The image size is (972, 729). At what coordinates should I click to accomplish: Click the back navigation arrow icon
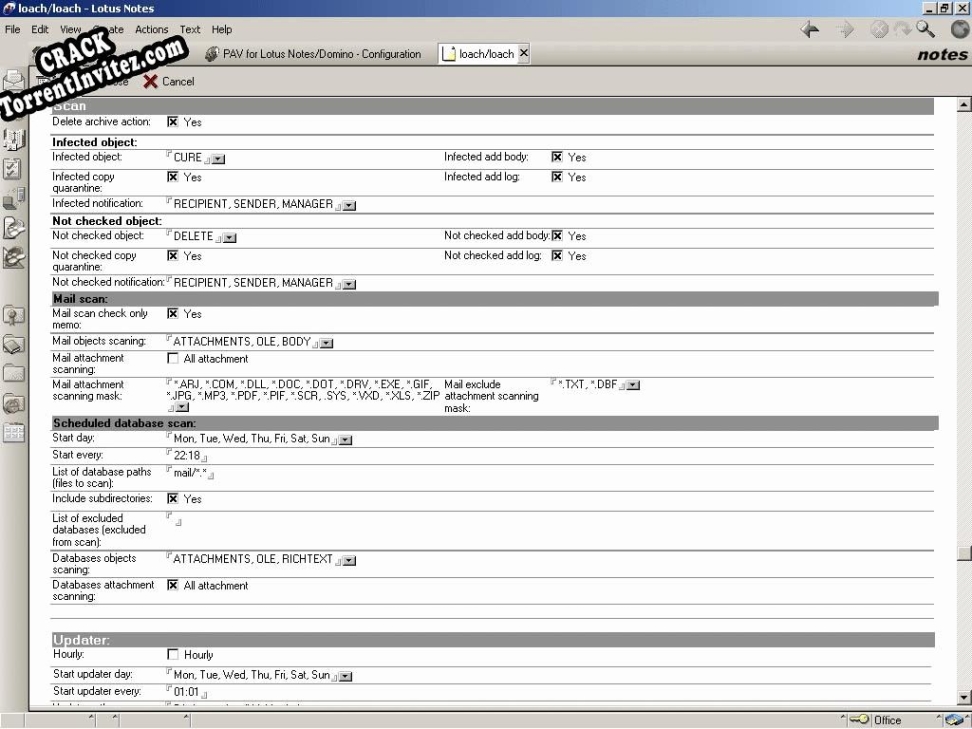point(810,28)
